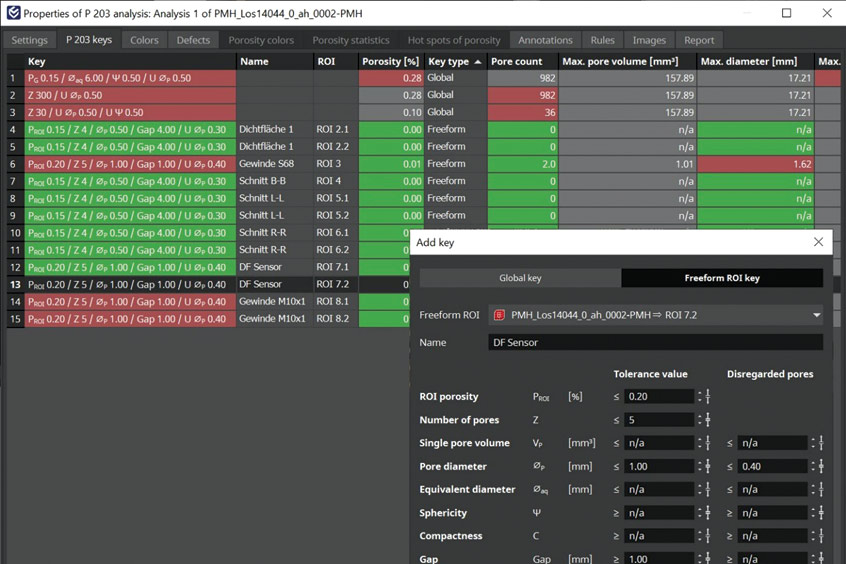
Task: Click the Name input field containing DF Sensor
Action: (x=655, y=342)
